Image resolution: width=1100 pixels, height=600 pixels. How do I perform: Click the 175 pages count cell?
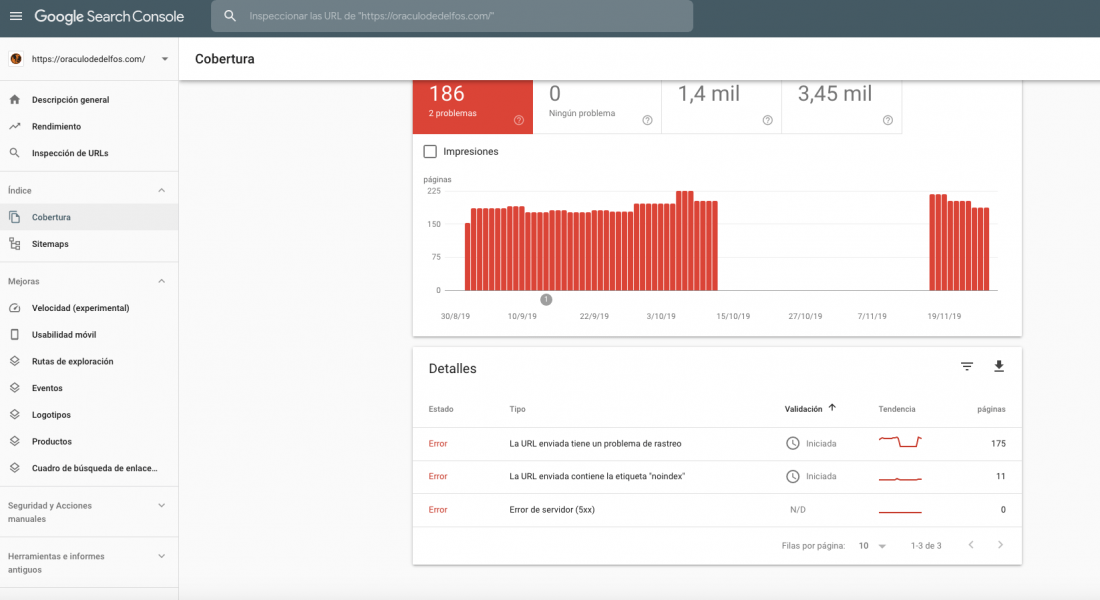coord(998,444)
